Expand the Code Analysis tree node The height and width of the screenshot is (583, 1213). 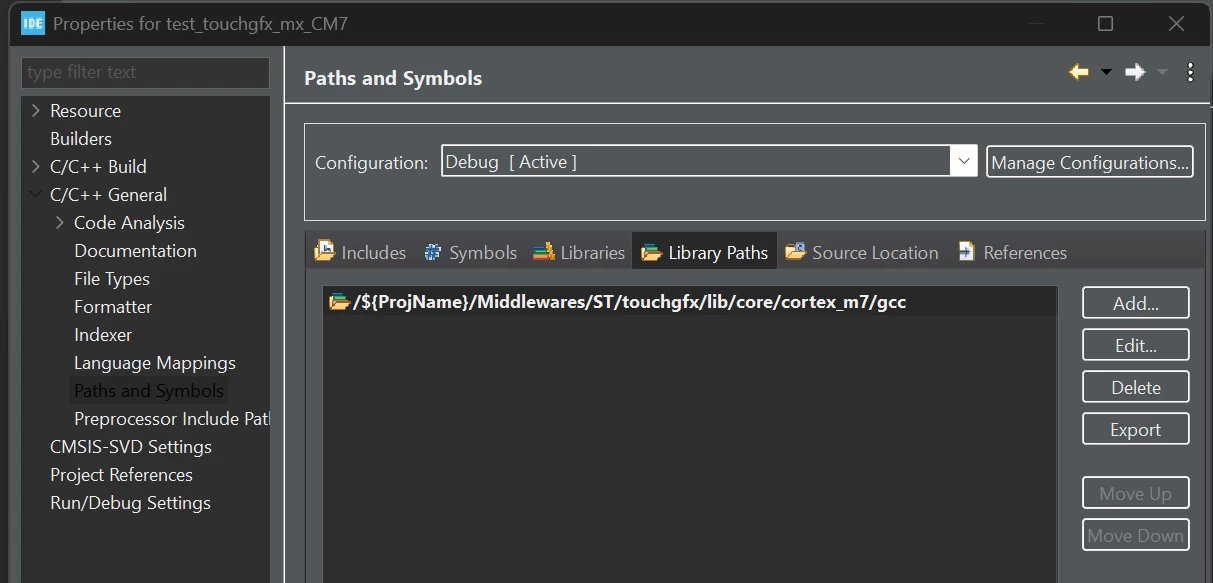pos(60,222)
